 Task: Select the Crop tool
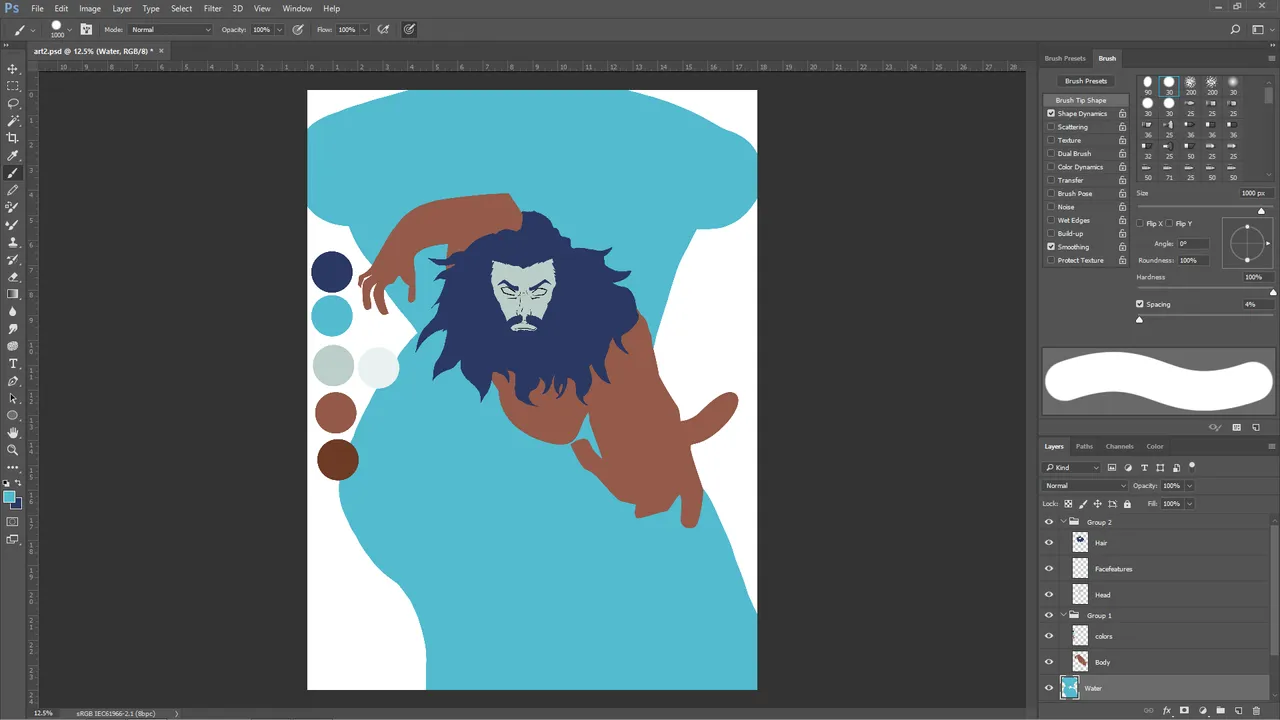coord(13,138)
